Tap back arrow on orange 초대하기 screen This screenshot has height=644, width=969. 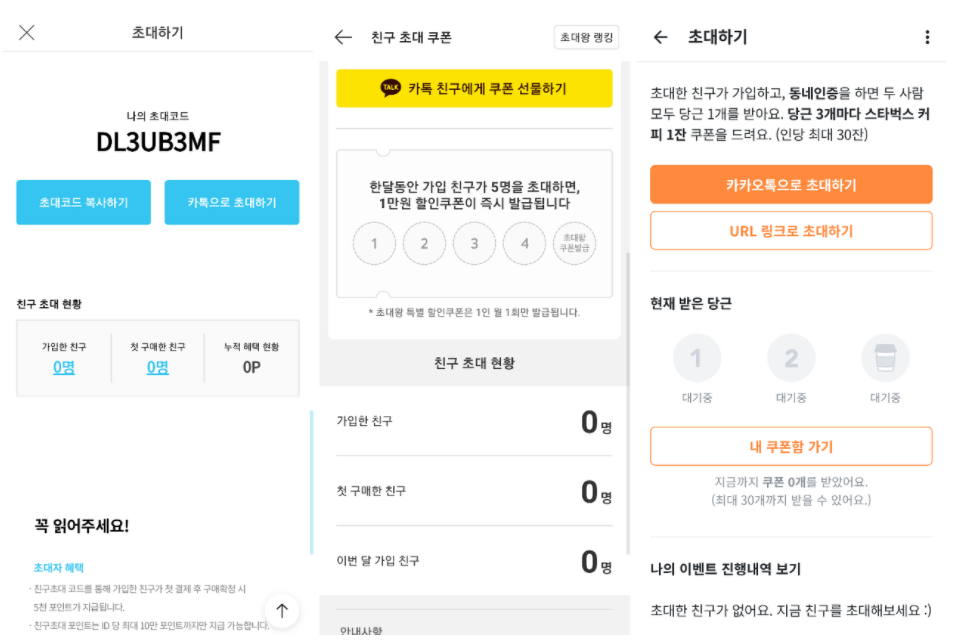[x=660, y=37]
